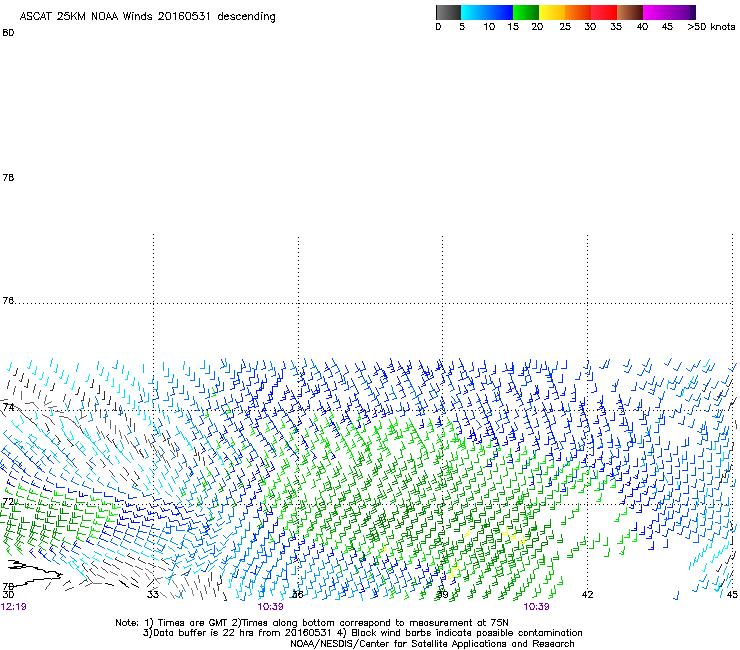Click the 70 latitude axis label

(x=8, y=586)
